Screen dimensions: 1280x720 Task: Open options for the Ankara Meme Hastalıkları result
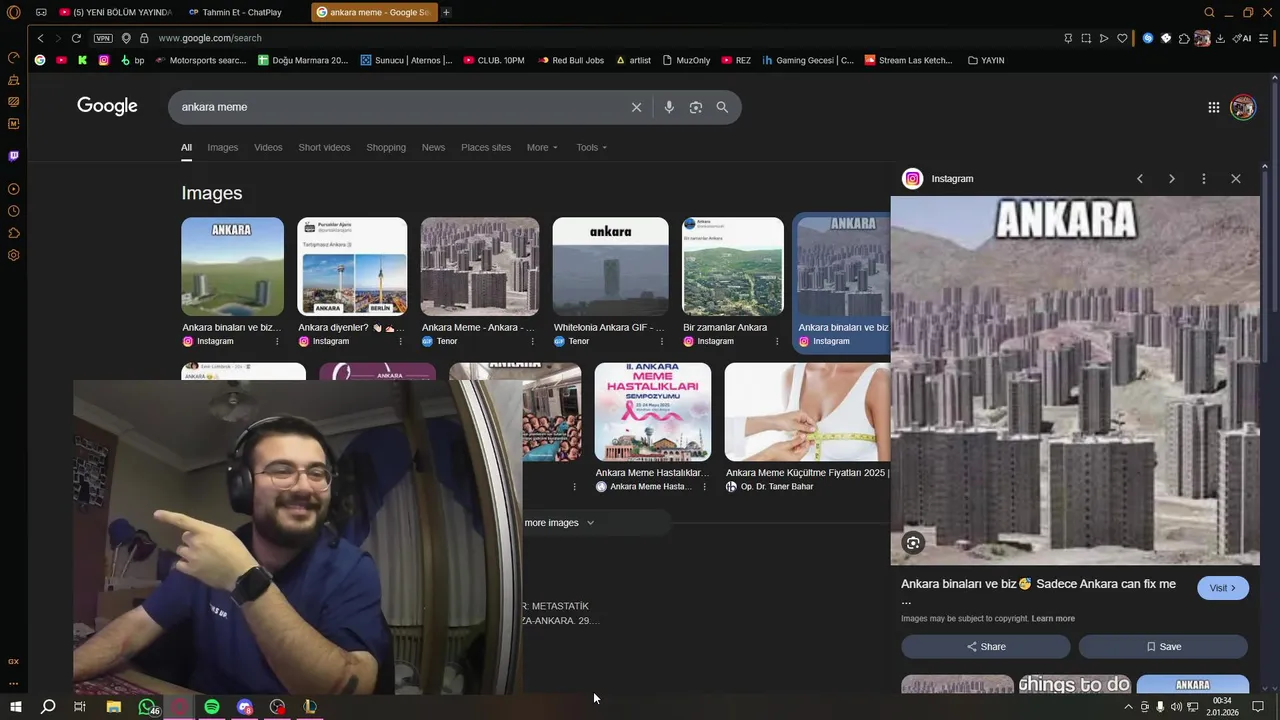[x=705, y=486]
